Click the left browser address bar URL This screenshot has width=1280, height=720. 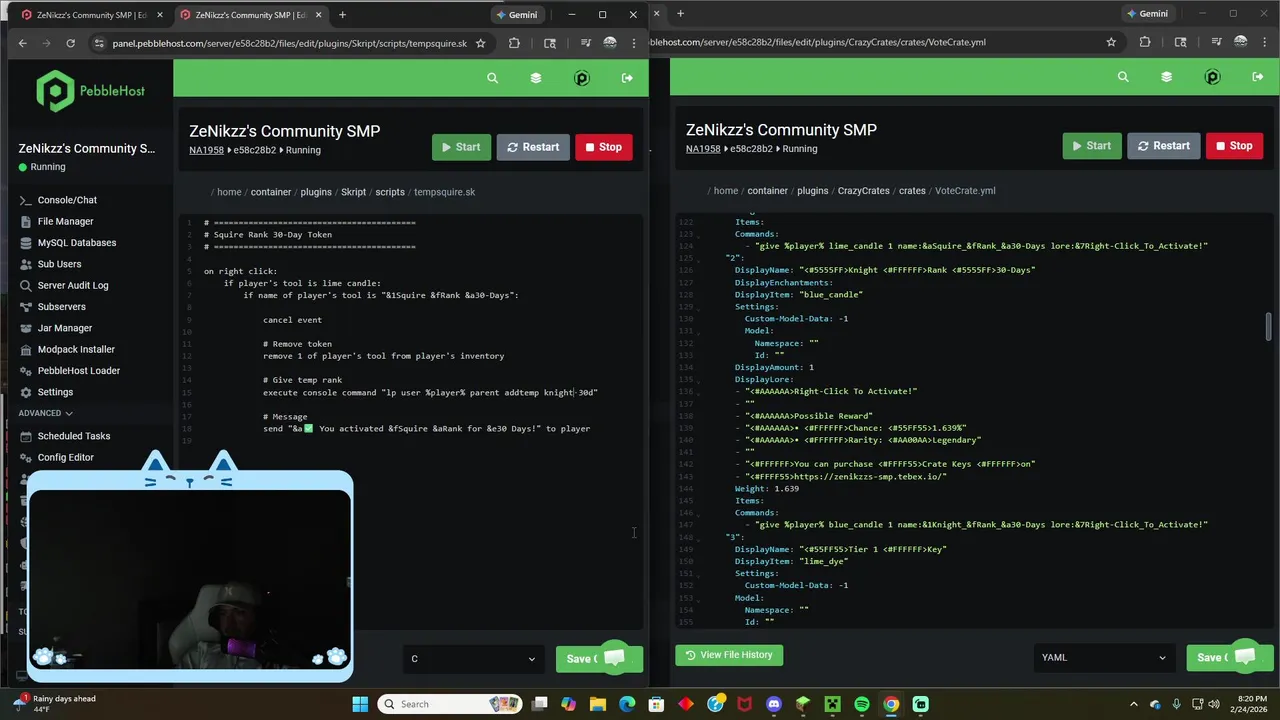[289, 43]
